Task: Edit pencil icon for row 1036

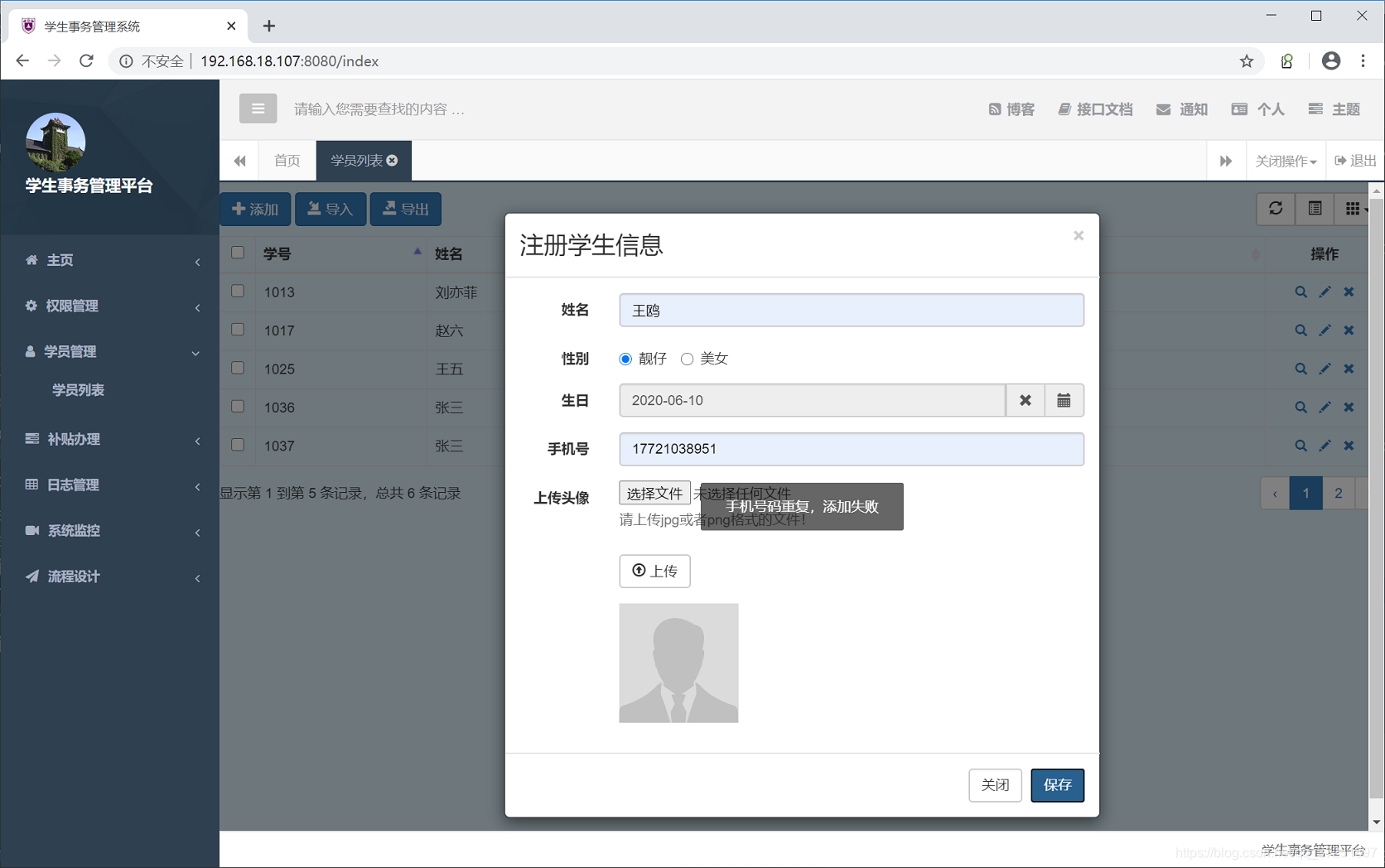Action: click(1325, 407)
